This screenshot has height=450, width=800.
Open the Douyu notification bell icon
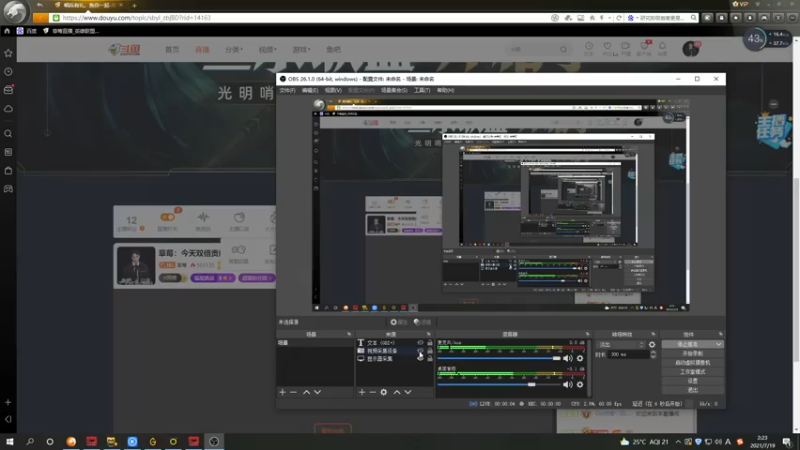(662, 47)
